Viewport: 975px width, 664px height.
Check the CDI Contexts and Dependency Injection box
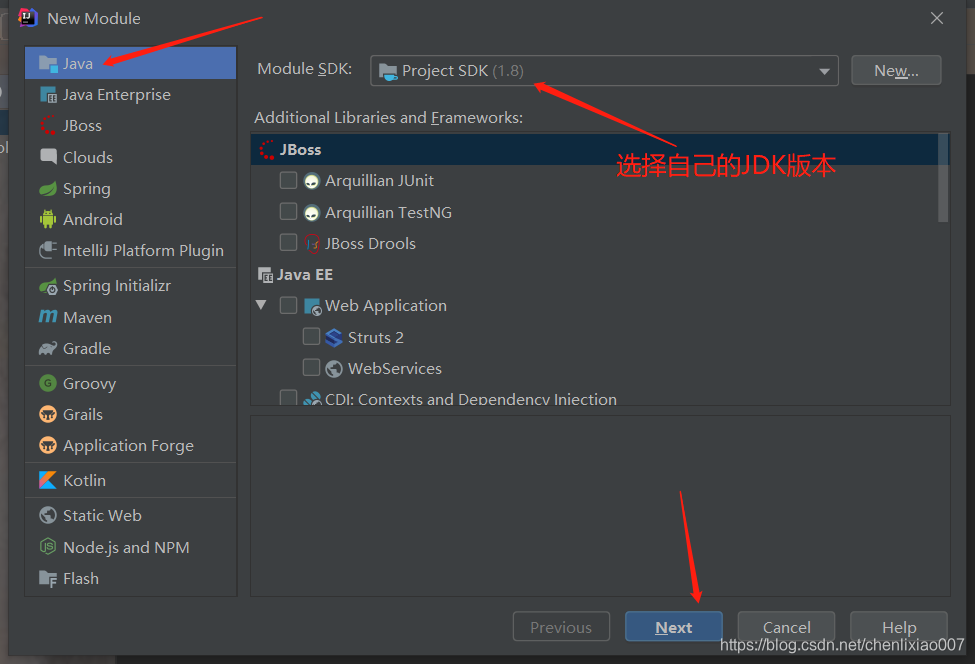[288, 397]
